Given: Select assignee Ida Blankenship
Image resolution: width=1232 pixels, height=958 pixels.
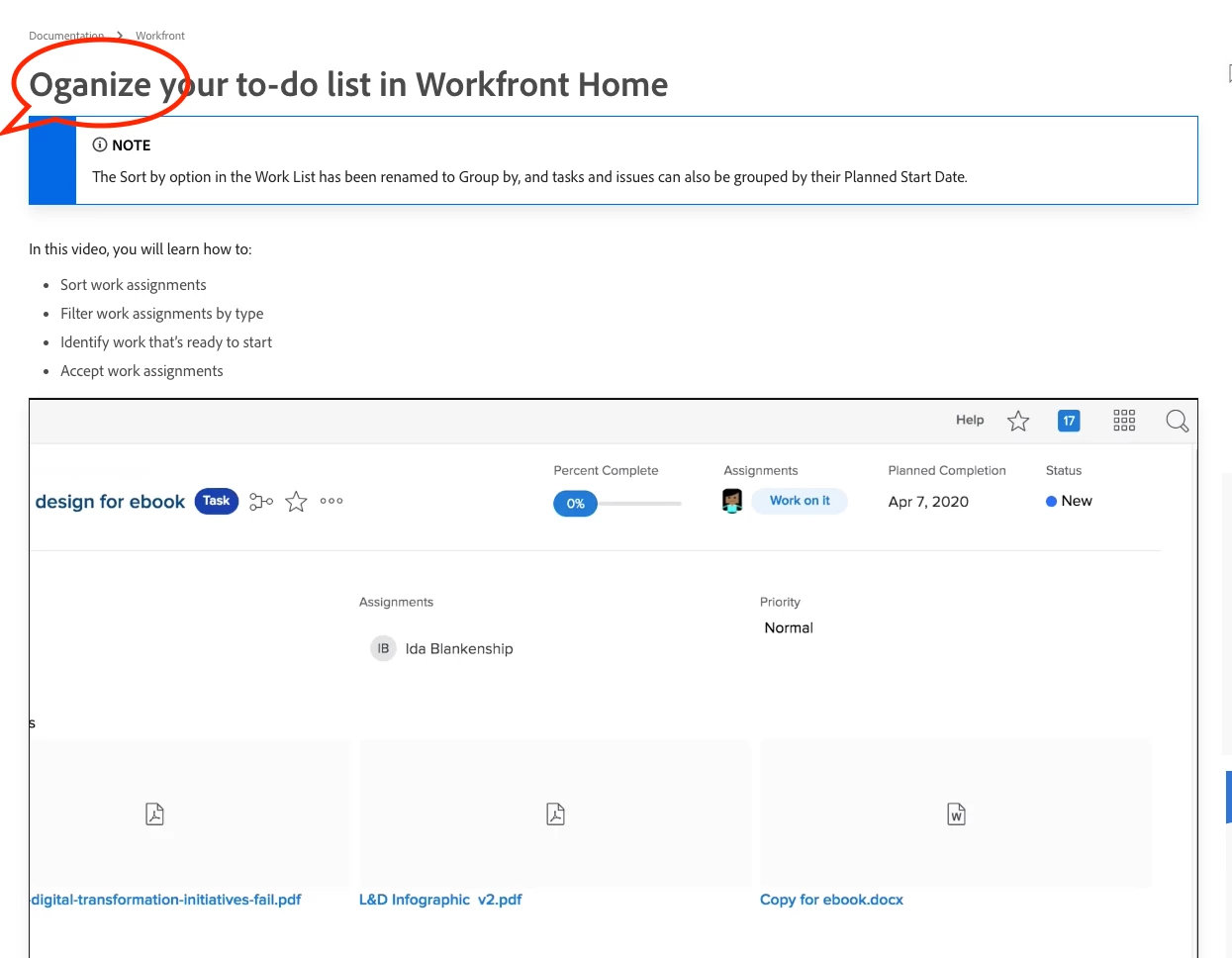Looking at the screenshot, I should point(459,649).
